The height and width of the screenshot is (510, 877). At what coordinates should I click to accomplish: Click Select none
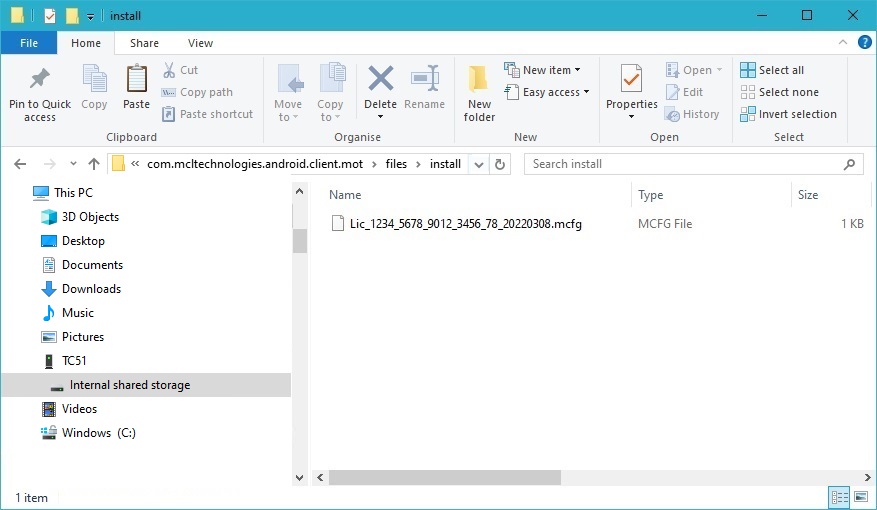click(779, 92)
